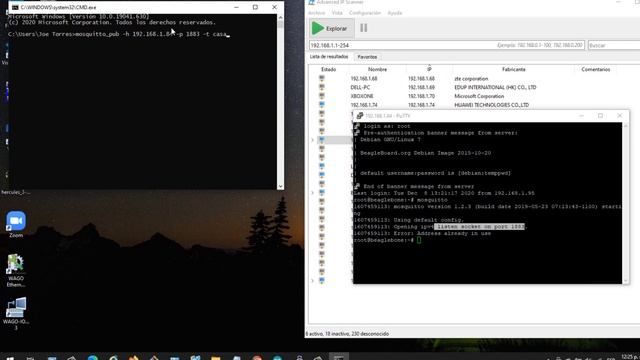This screenshot has width=640, height=360.
Task: Switch to the Favoritos tab
Action: click(367, 57)
